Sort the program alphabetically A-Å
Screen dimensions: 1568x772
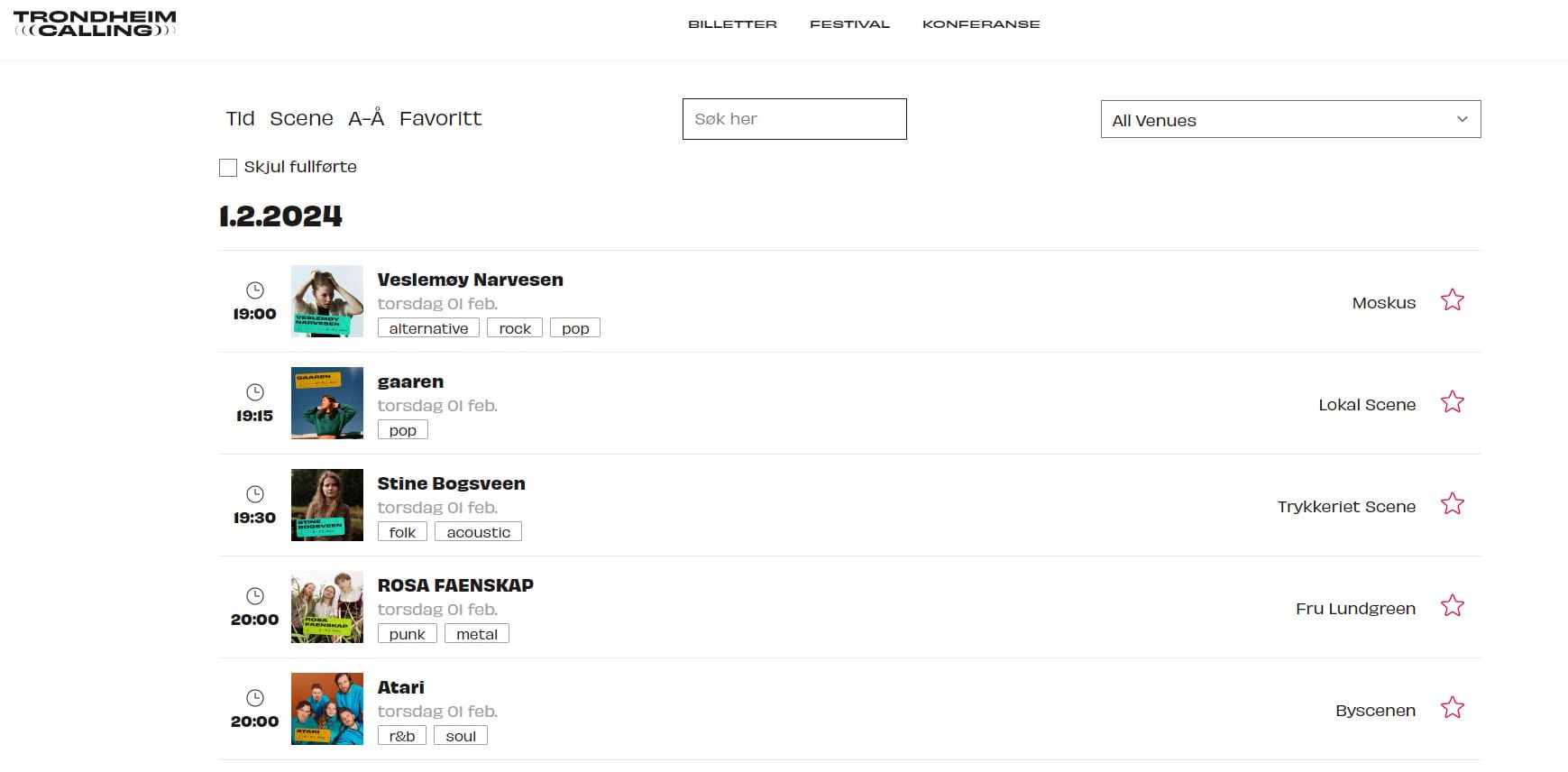[366, 118]
